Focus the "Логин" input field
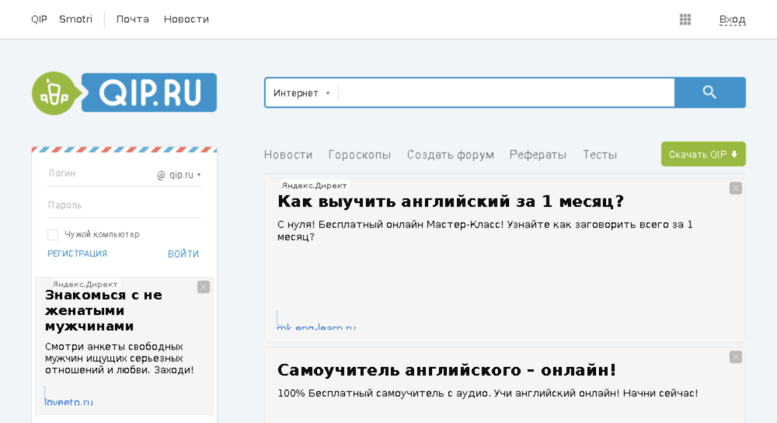 pyautogui.click(x=99, y=174)
